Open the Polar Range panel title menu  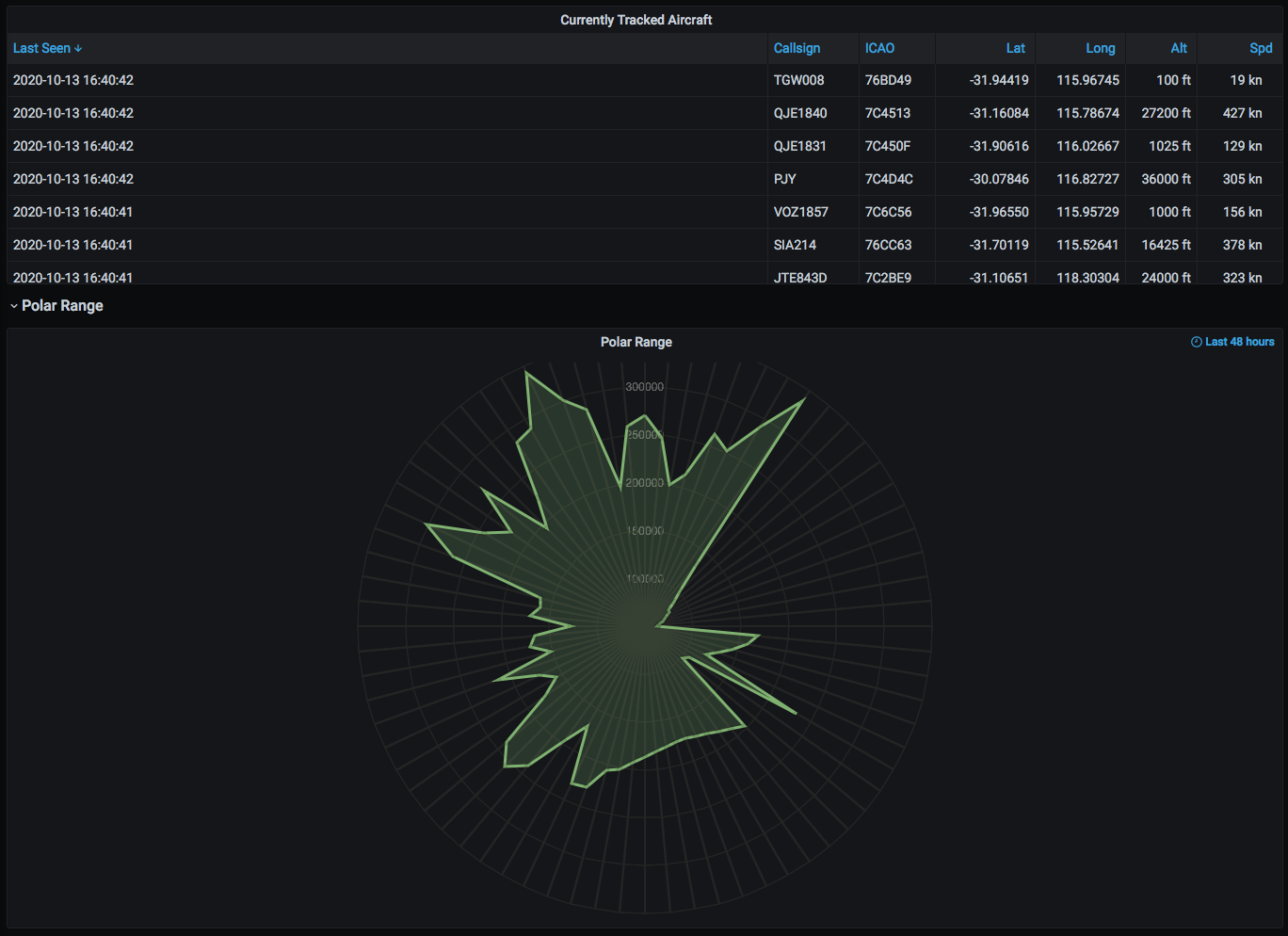pos(636,342)
